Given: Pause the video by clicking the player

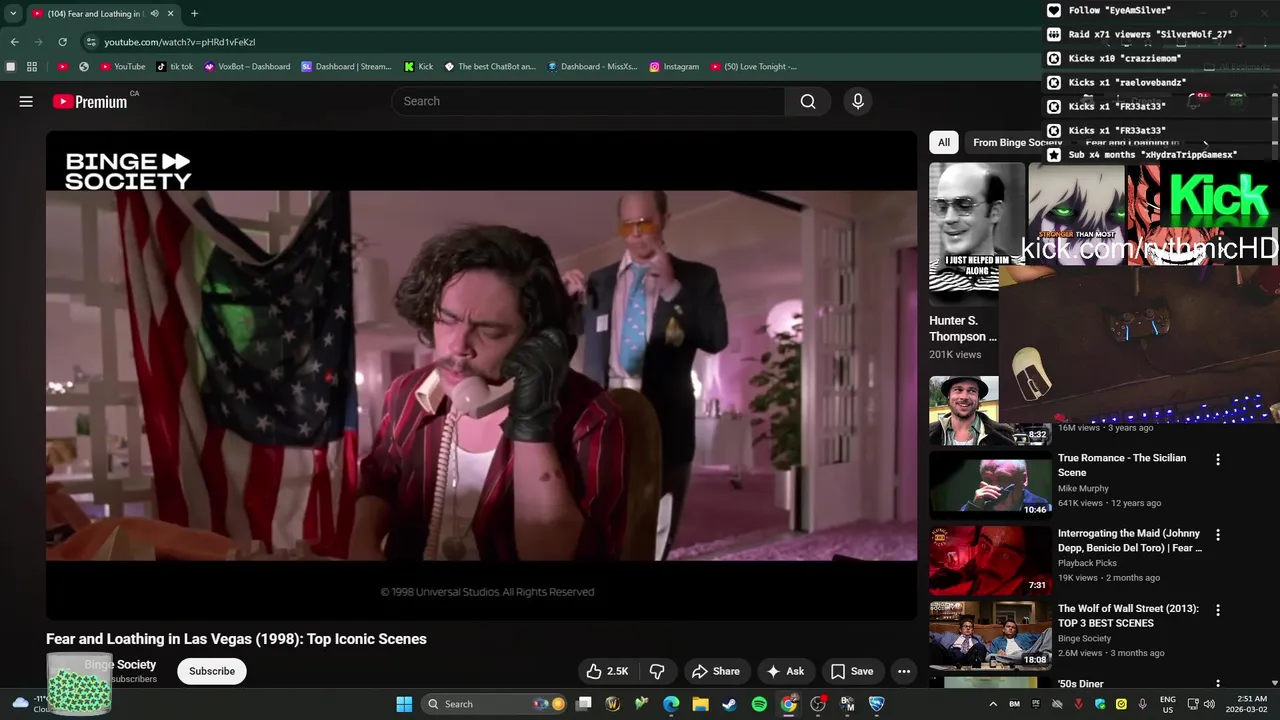Looking at the screenshot, I should tap(481, 375).
